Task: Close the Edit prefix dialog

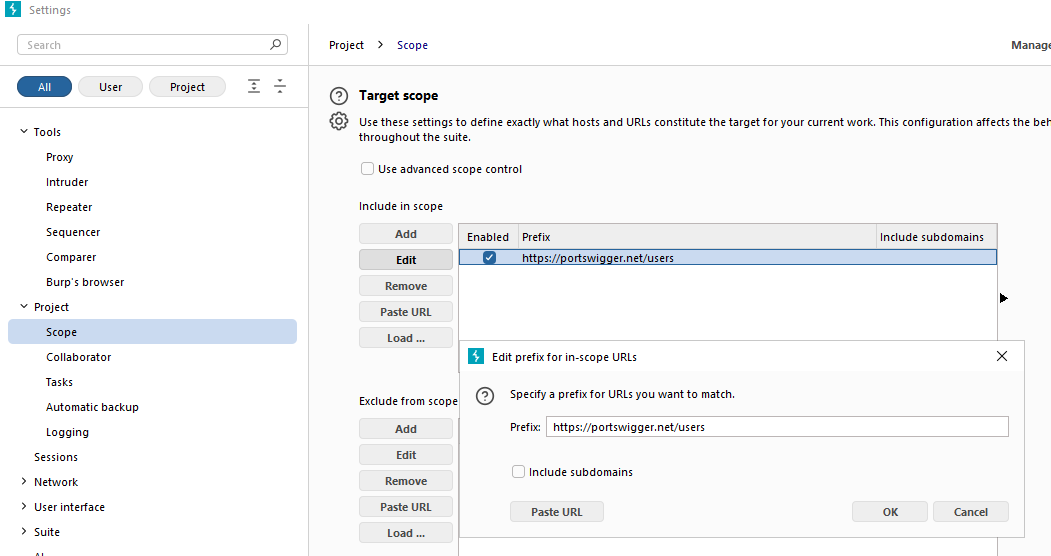Action: pyautogui.click(x=1002, y=356)
